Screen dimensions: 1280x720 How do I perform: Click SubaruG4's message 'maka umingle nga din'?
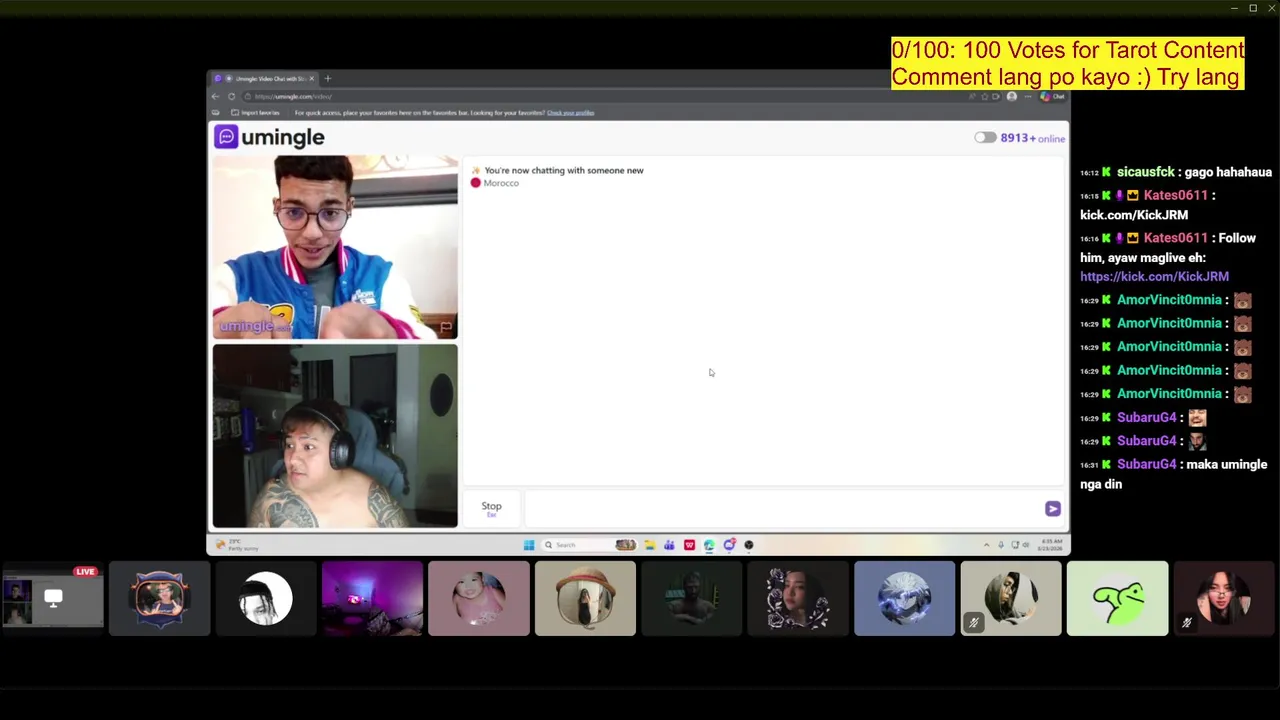[1174, 474]
